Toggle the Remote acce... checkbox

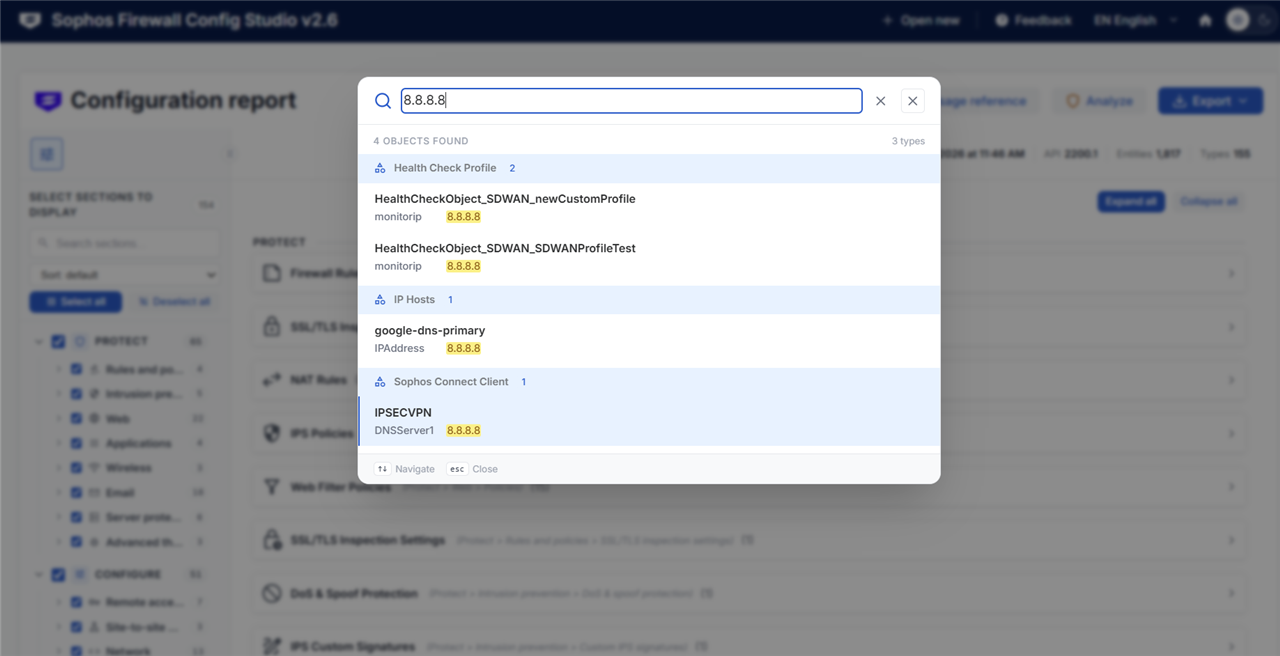(76, 602)
